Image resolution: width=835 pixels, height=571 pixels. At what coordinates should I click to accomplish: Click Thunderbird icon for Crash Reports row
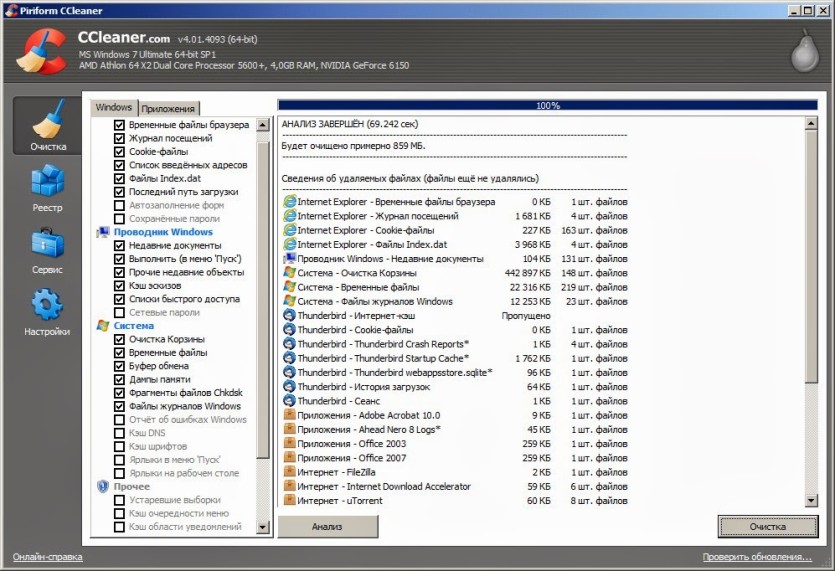tap(289, 344)
